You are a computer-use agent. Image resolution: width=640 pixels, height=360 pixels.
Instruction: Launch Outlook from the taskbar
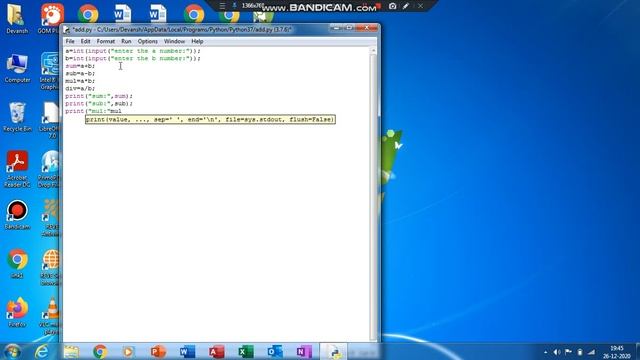[275, 351]
